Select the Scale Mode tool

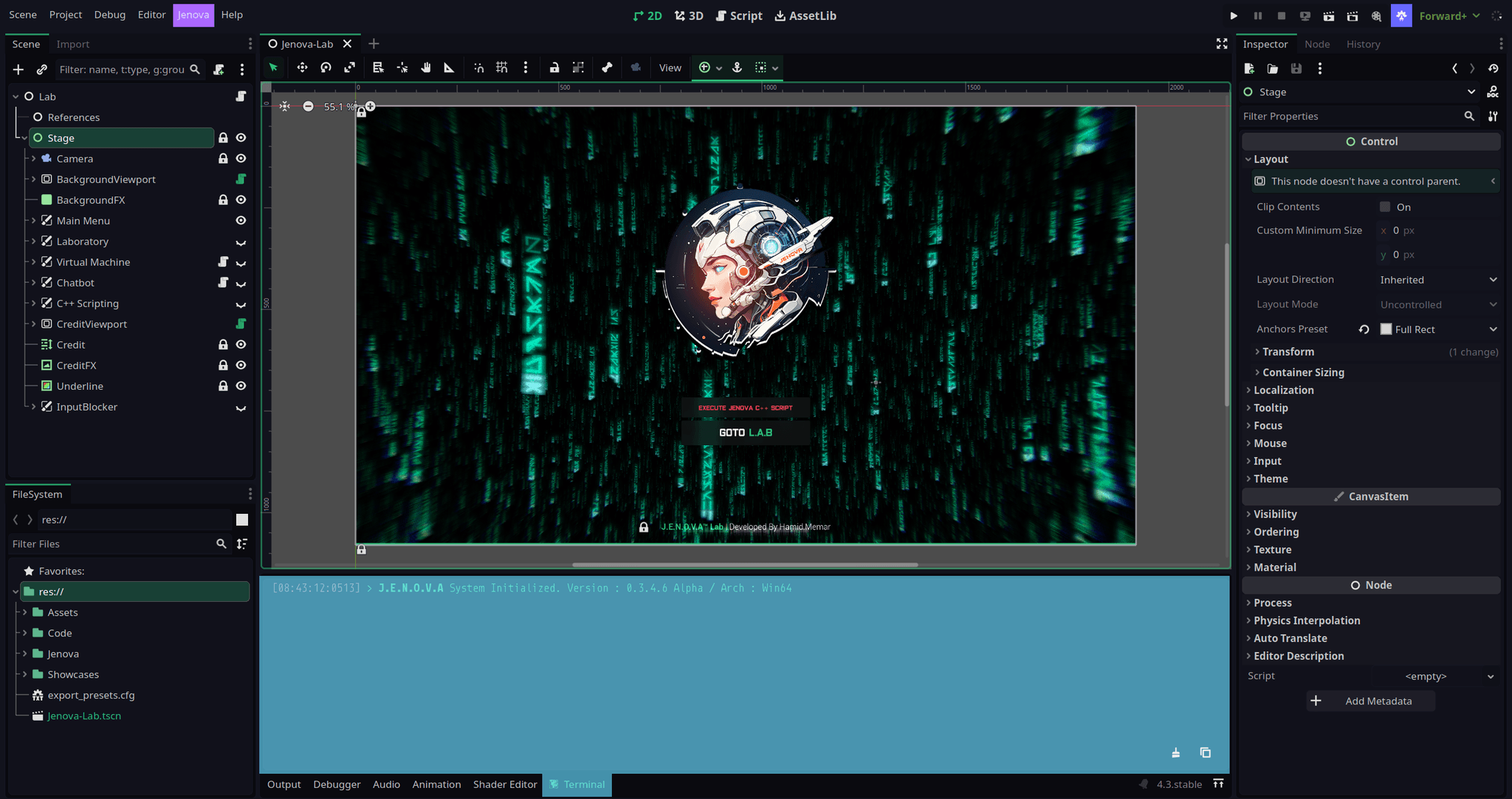click(349, 68)
